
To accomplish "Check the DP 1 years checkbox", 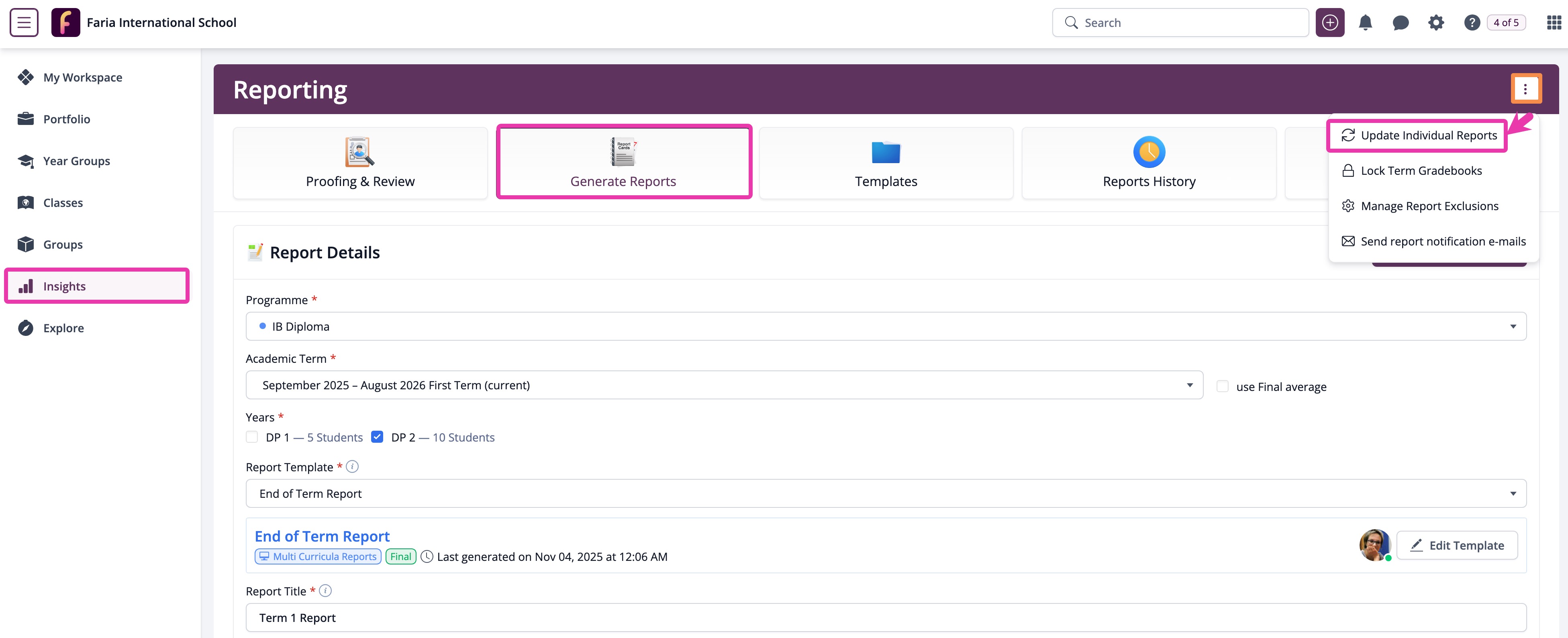I will pyautogui.click(x=251, y=436).
